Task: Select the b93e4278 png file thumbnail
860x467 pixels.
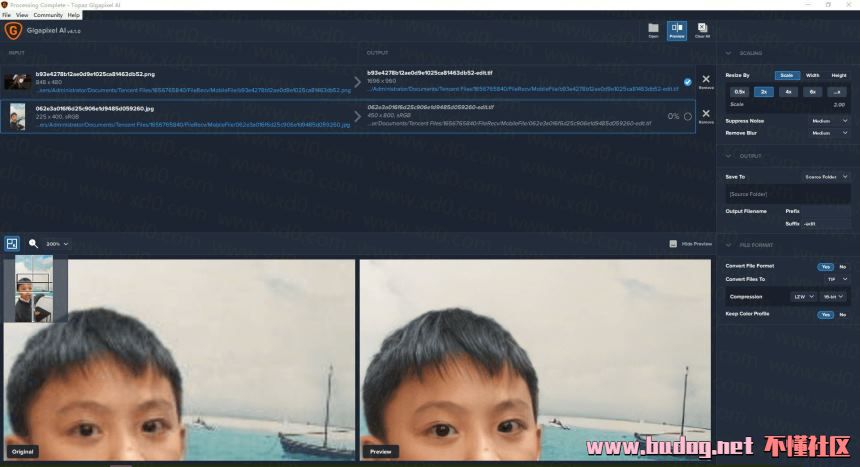Action: (x=18, y=81)
